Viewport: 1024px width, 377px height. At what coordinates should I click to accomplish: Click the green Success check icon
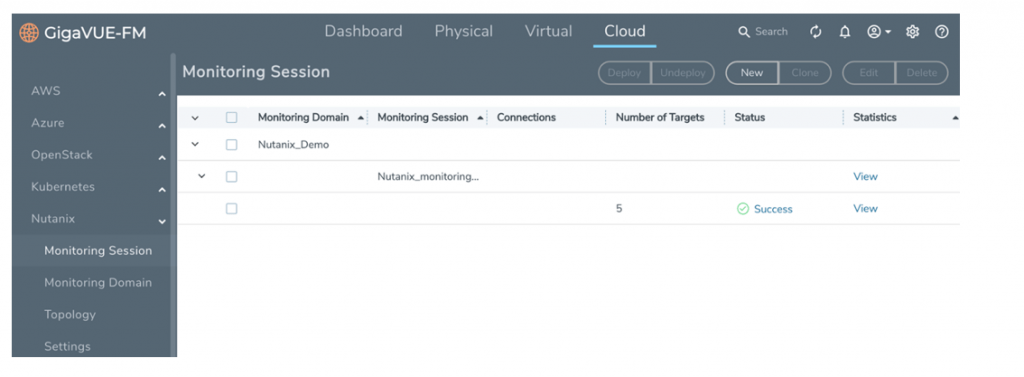click(743, 209)
